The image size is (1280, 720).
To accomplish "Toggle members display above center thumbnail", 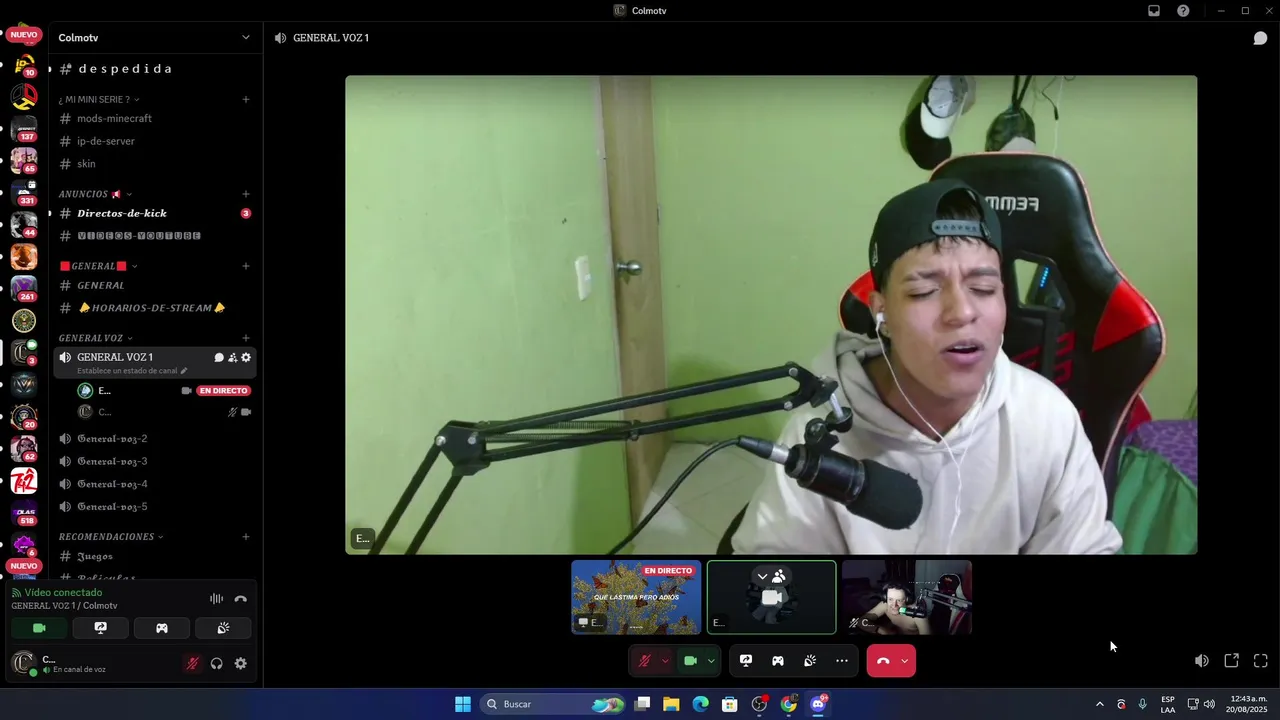I will (x=771, y=577).
